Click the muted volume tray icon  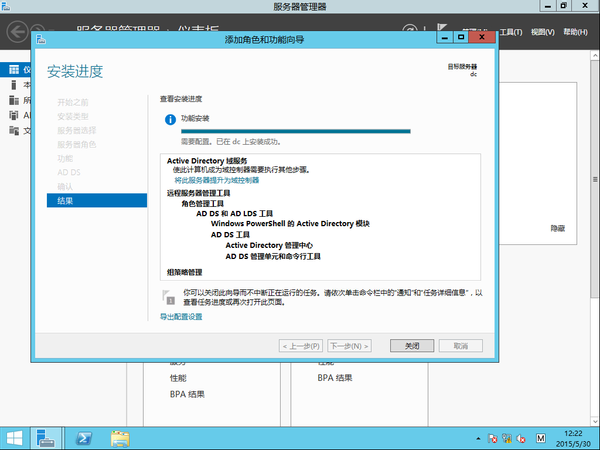(x=521, y=439)
